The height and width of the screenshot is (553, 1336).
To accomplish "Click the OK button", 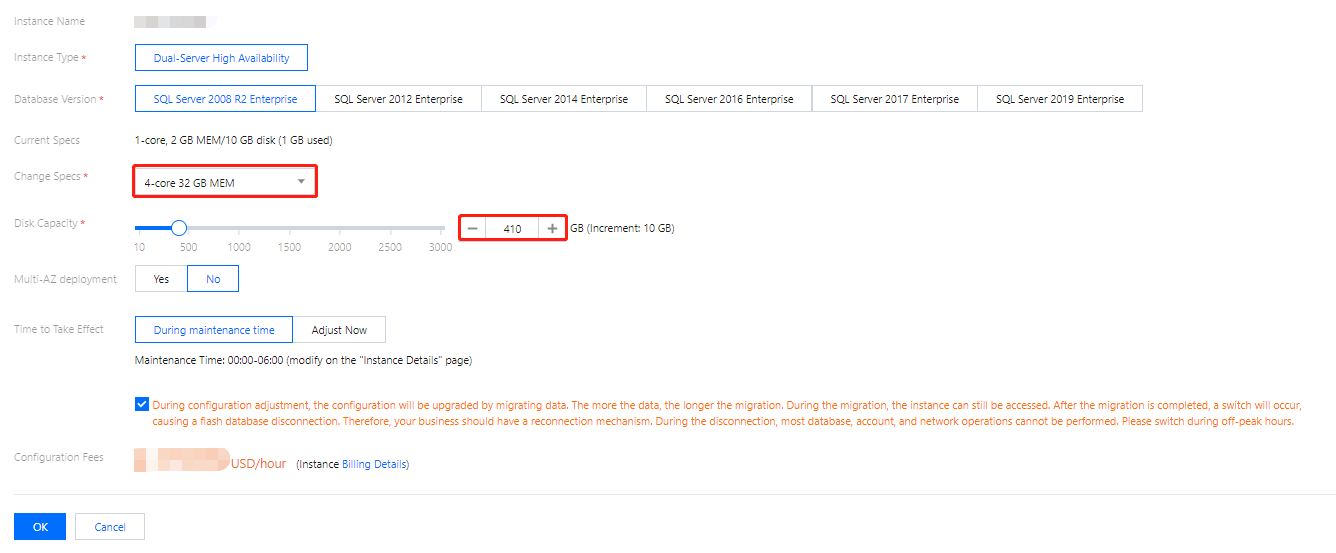I will tap(40, 527).
